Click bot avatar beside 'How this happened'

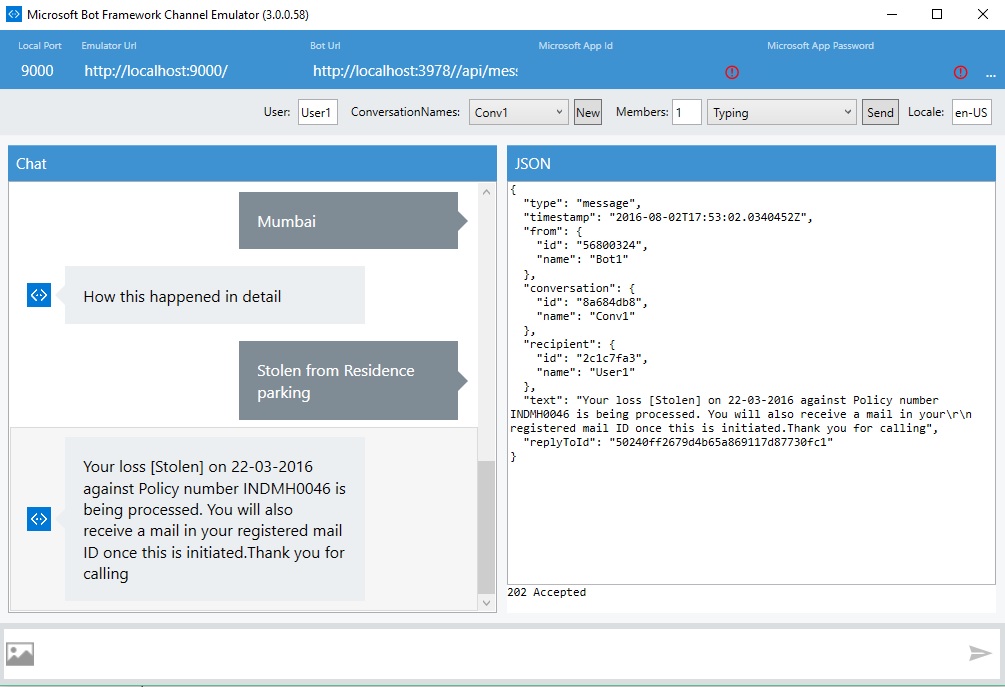click(x=39, y=295)
